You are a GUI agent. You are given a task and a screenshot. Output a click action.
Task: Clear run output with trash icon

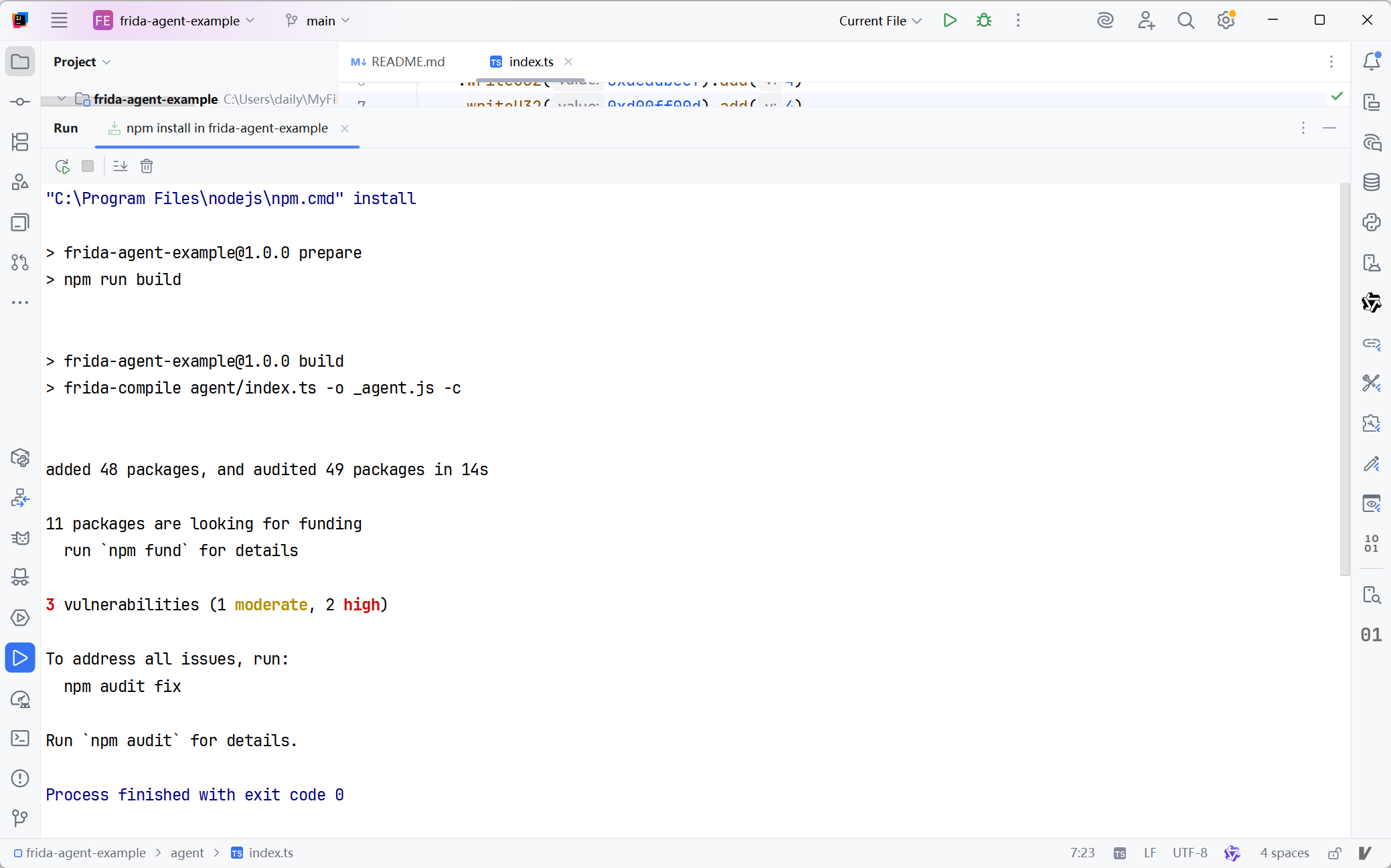147,166
